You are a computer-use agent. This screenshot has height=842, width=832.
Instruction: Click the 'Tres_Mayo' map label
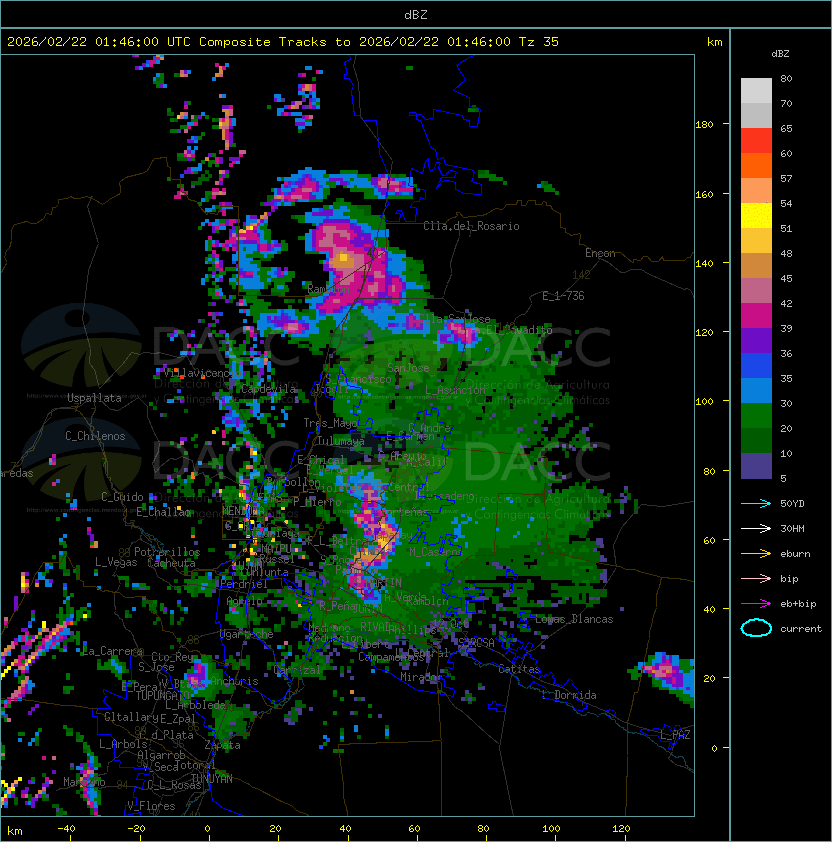[330, 423]
